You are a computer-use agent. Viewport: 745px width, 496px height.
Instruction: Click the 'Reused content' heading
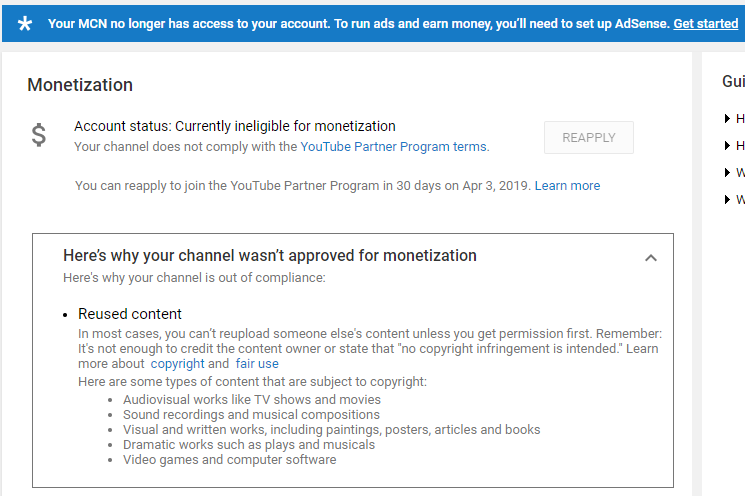[x=130, y=314]
